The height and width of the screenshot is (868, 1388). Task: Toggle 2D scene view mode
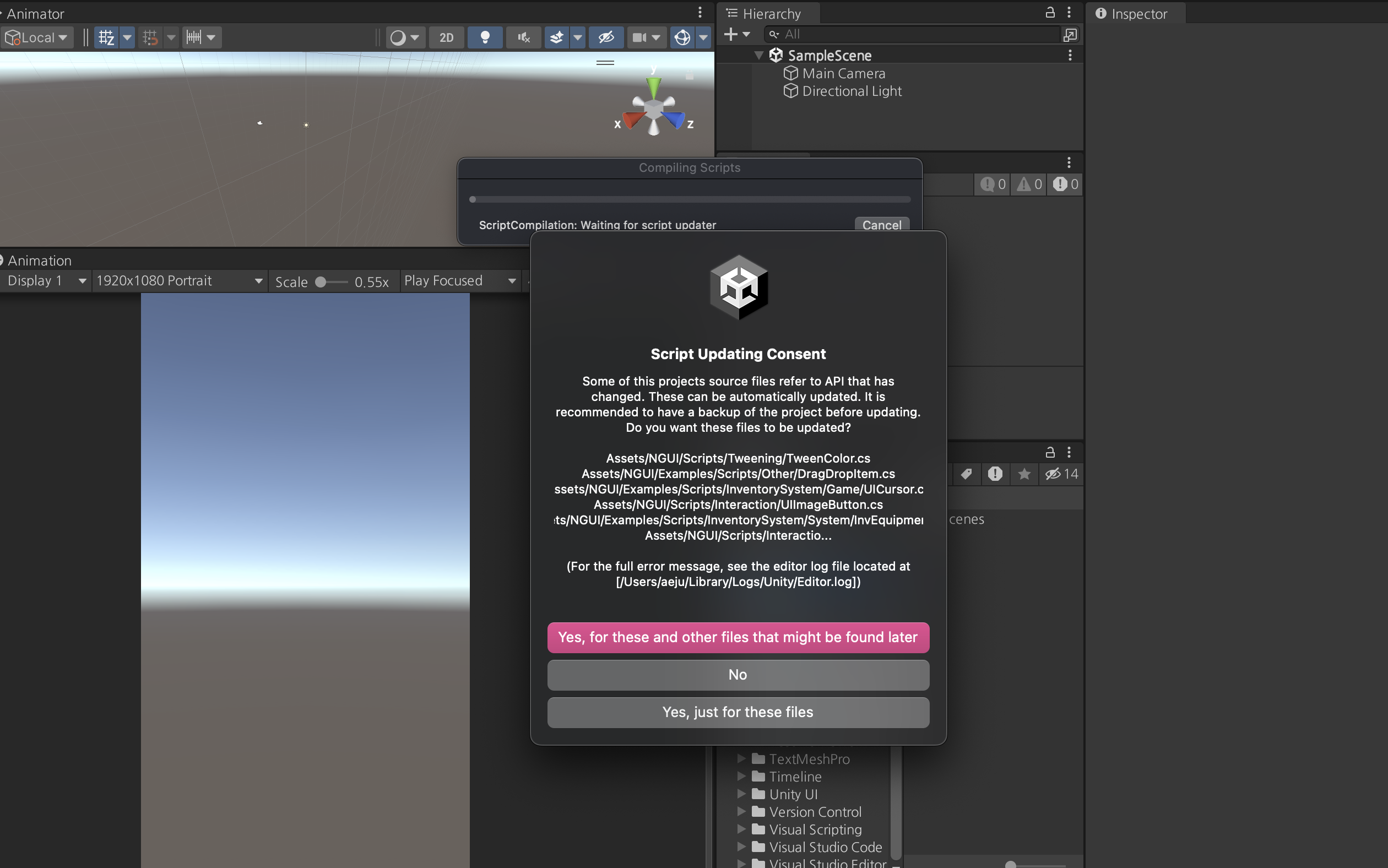pyautogui.click(x=446, y=38)
